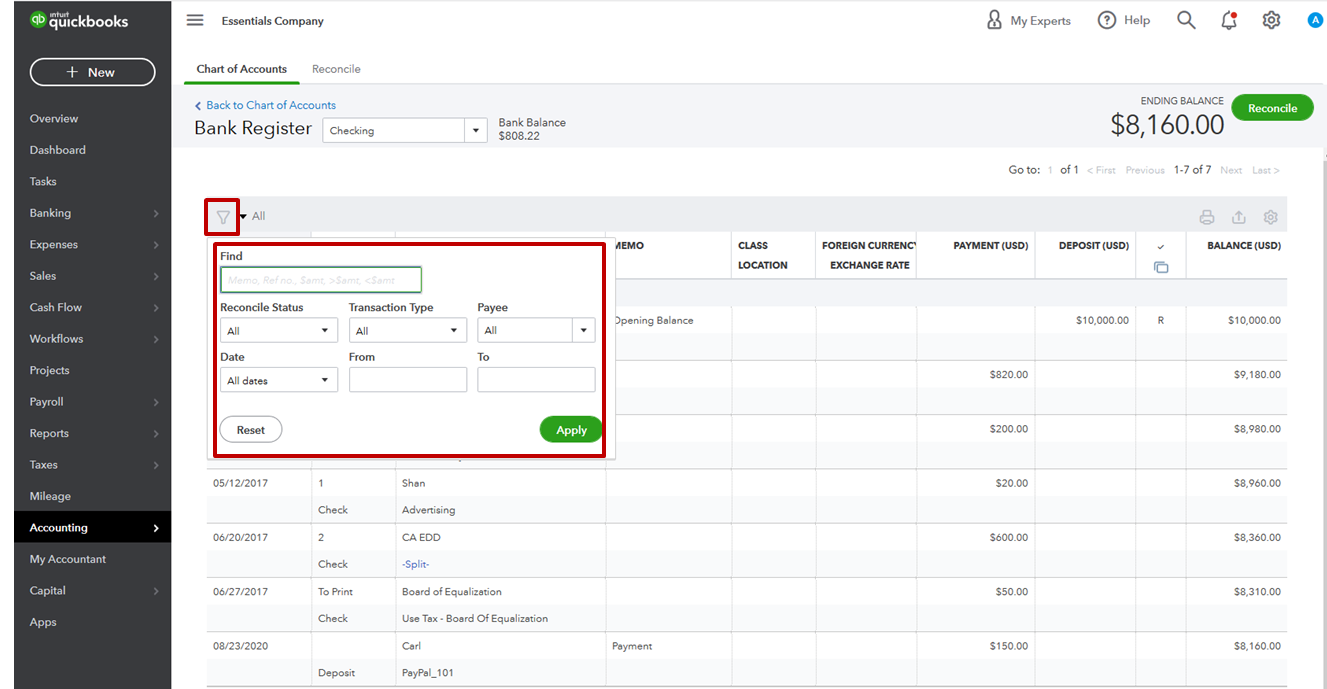The width and height of the screenshot is (1327, 689).
Task: Click the export register icon
Action: point(1239,217)
